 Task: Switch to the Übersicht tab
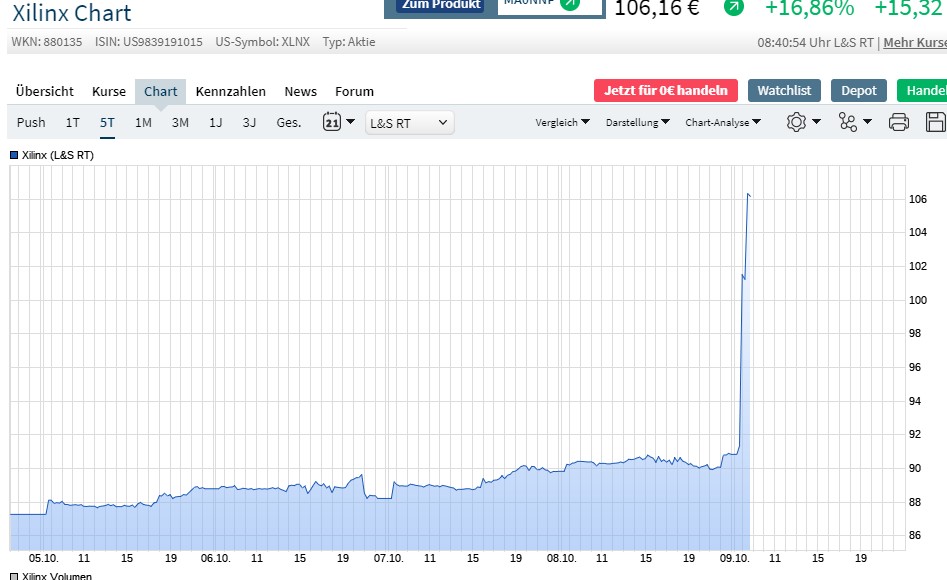[45, 91]
